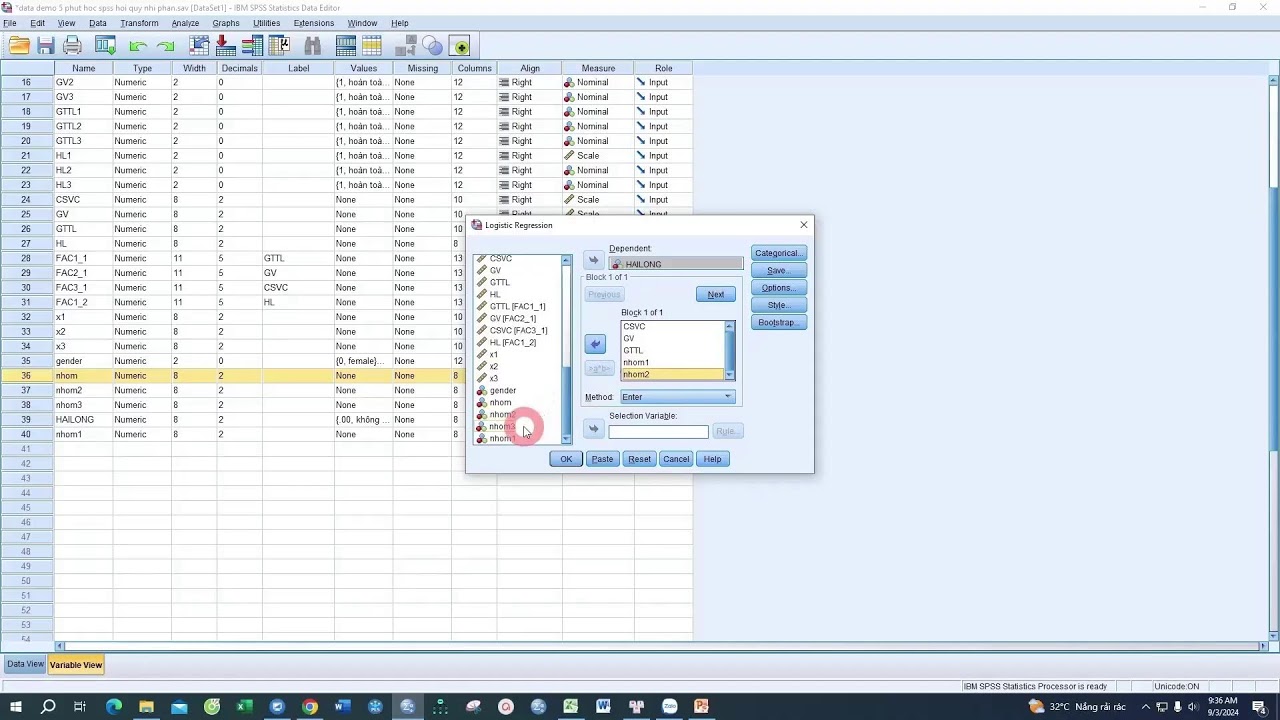Click the FAC1_1 variable name cell

click(83, 258)
